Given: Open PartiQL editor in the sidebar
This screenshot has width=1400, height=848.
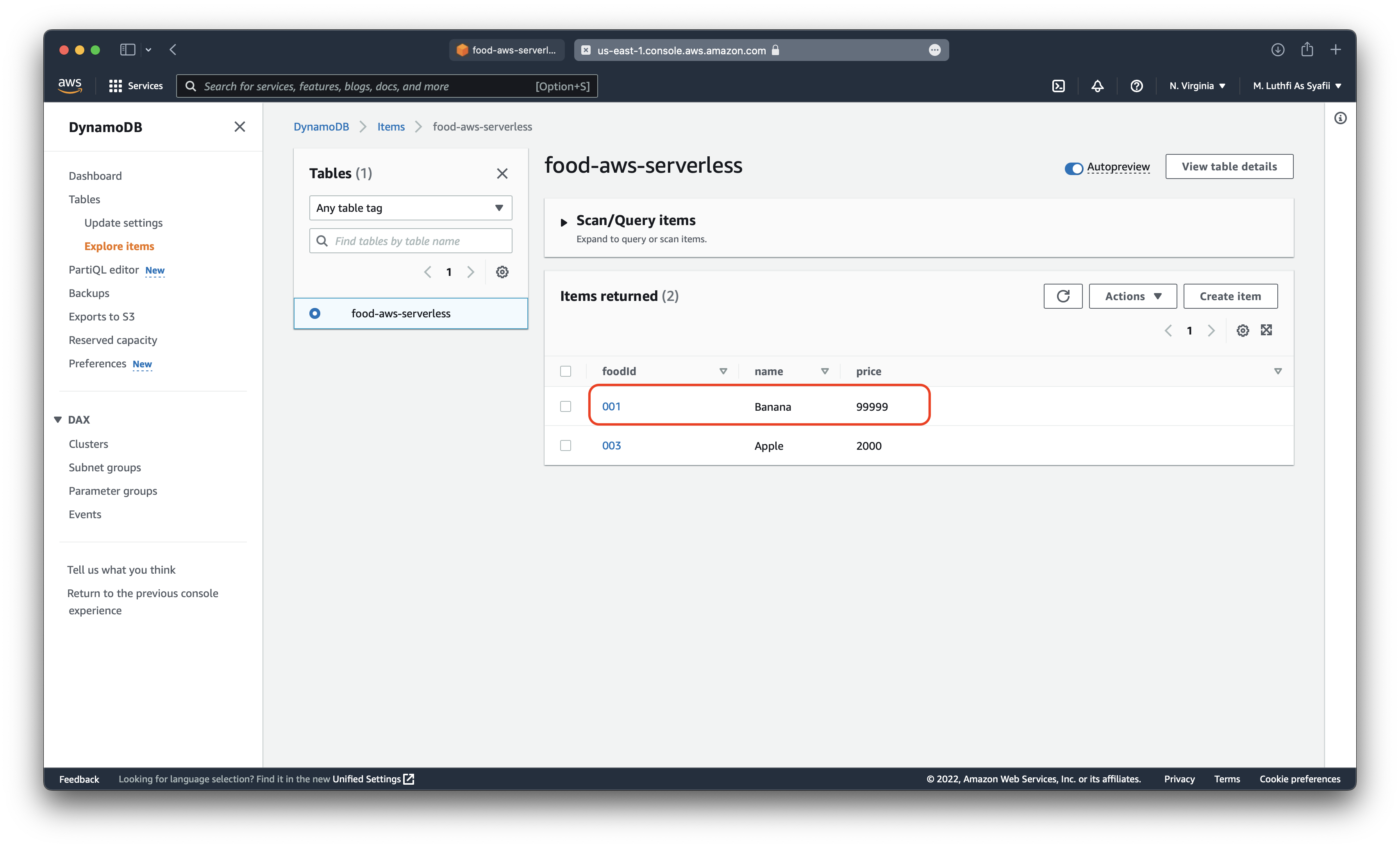Looking at the screenshot, I should tap(104, 269).
